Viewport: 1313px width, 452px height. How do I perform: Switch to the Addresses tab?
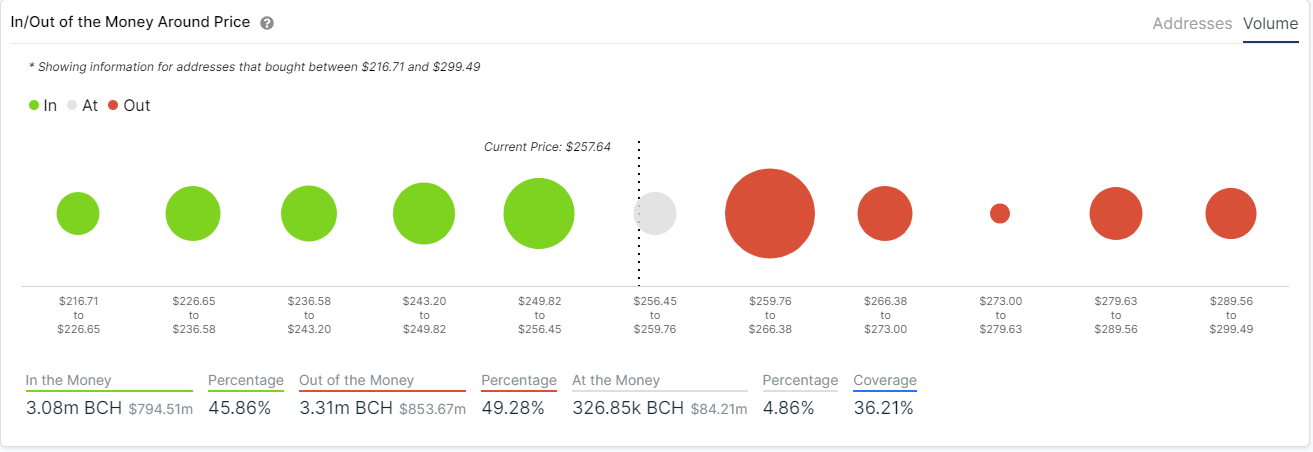(x=1192, y=23)
